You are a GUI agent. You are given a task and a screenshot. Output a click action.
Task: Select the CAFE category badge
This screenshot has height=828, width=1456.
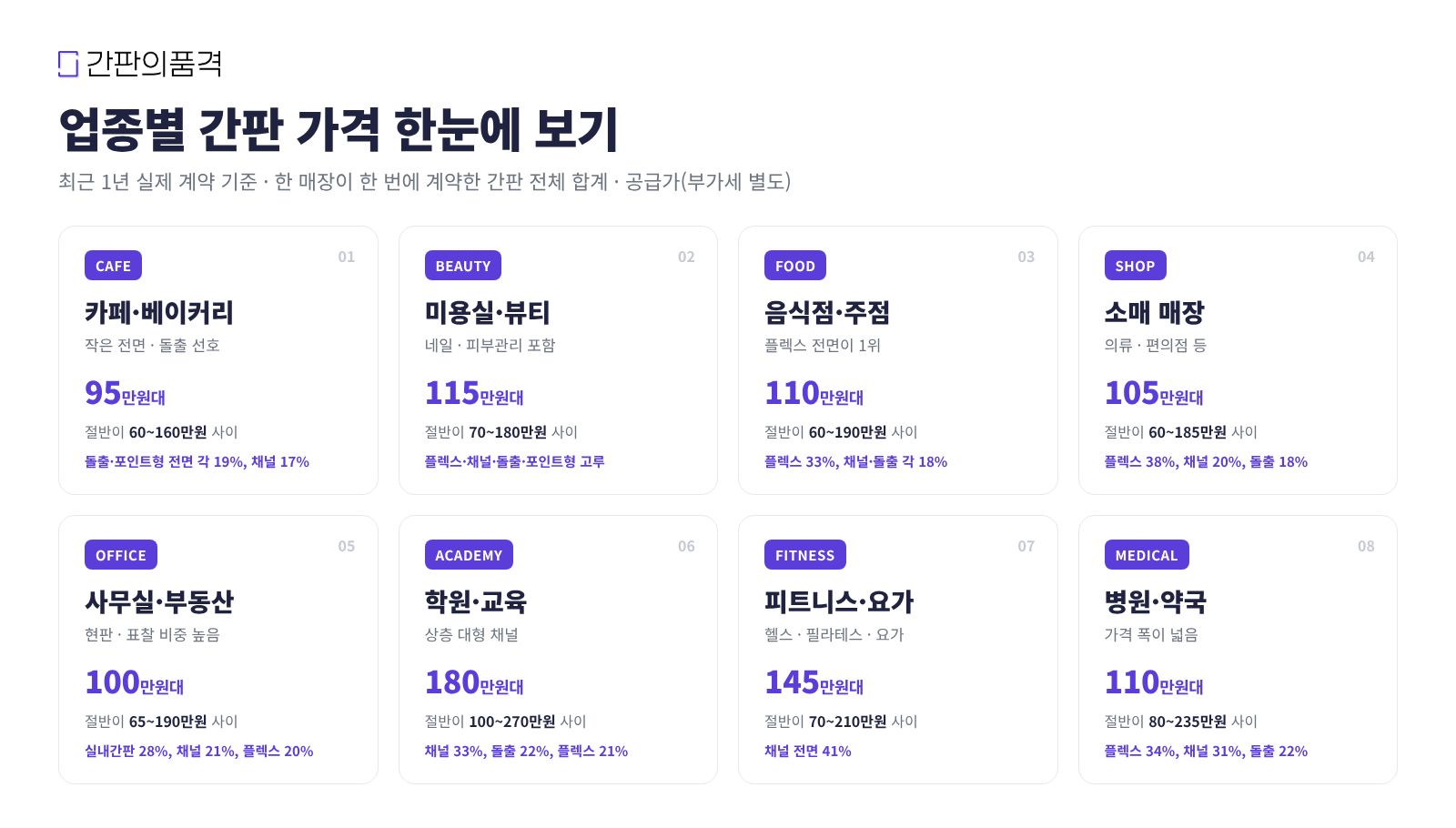113,266
